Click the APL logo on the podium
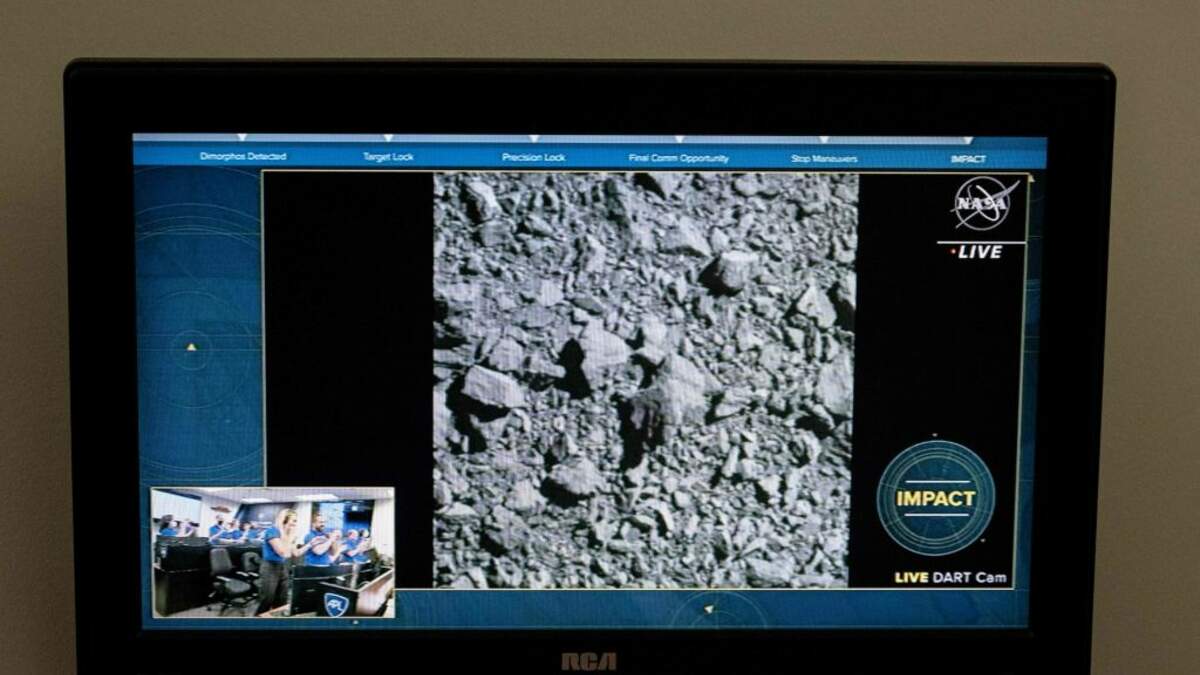The height and width of the screenshot is (675, 1200). coord(336,604)
